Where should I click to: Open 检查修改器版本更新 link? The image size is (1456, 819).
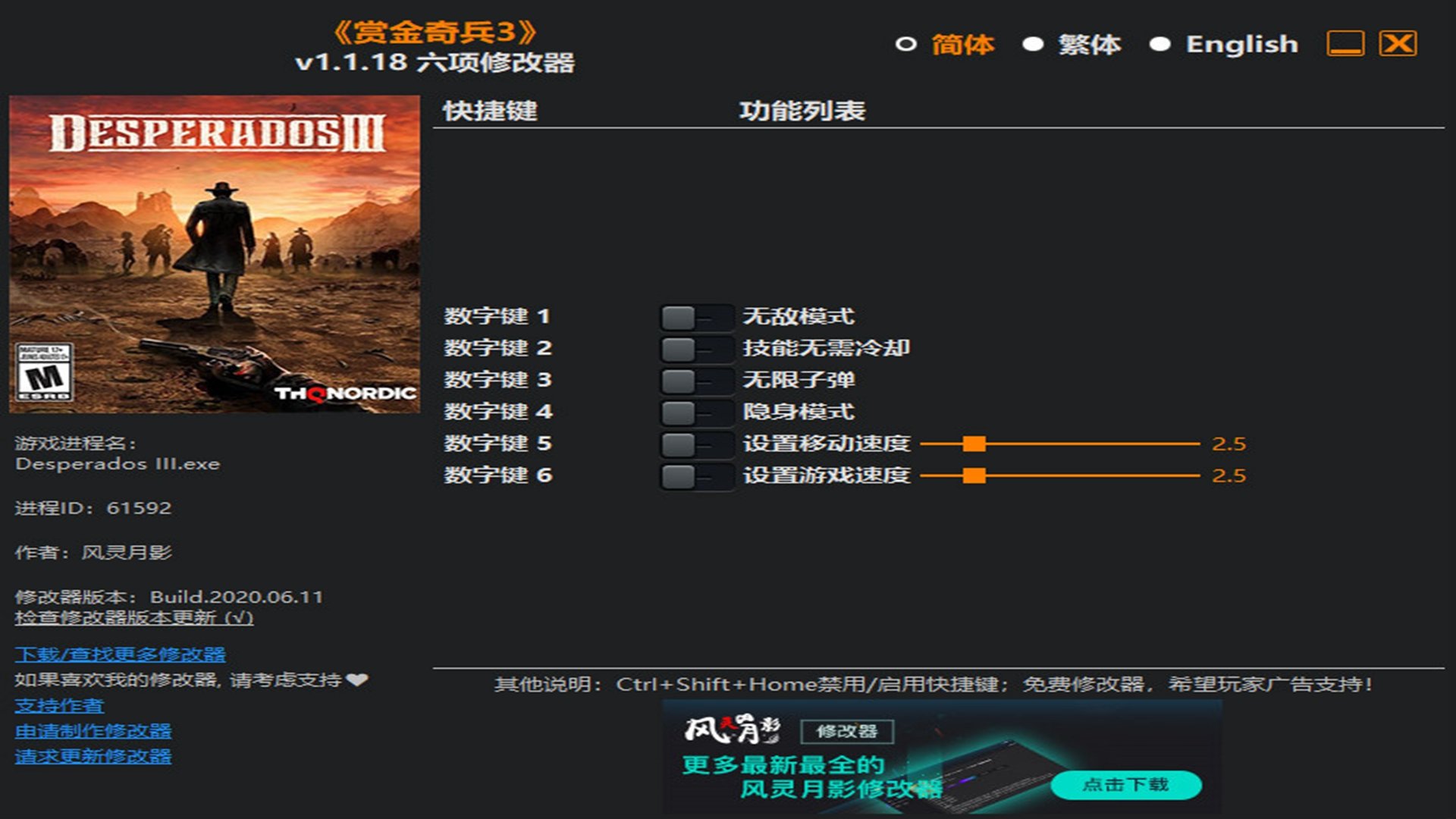133,617
